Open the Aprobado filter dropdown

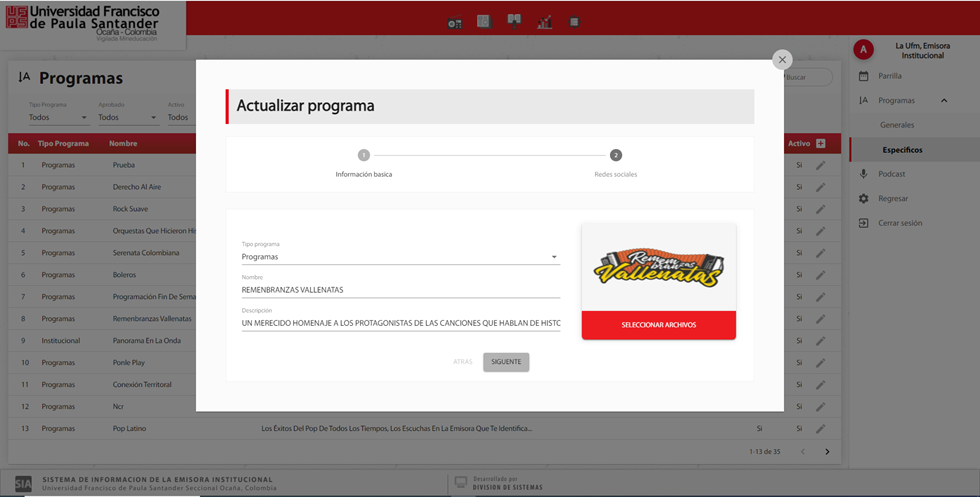[x=127, y=117]
